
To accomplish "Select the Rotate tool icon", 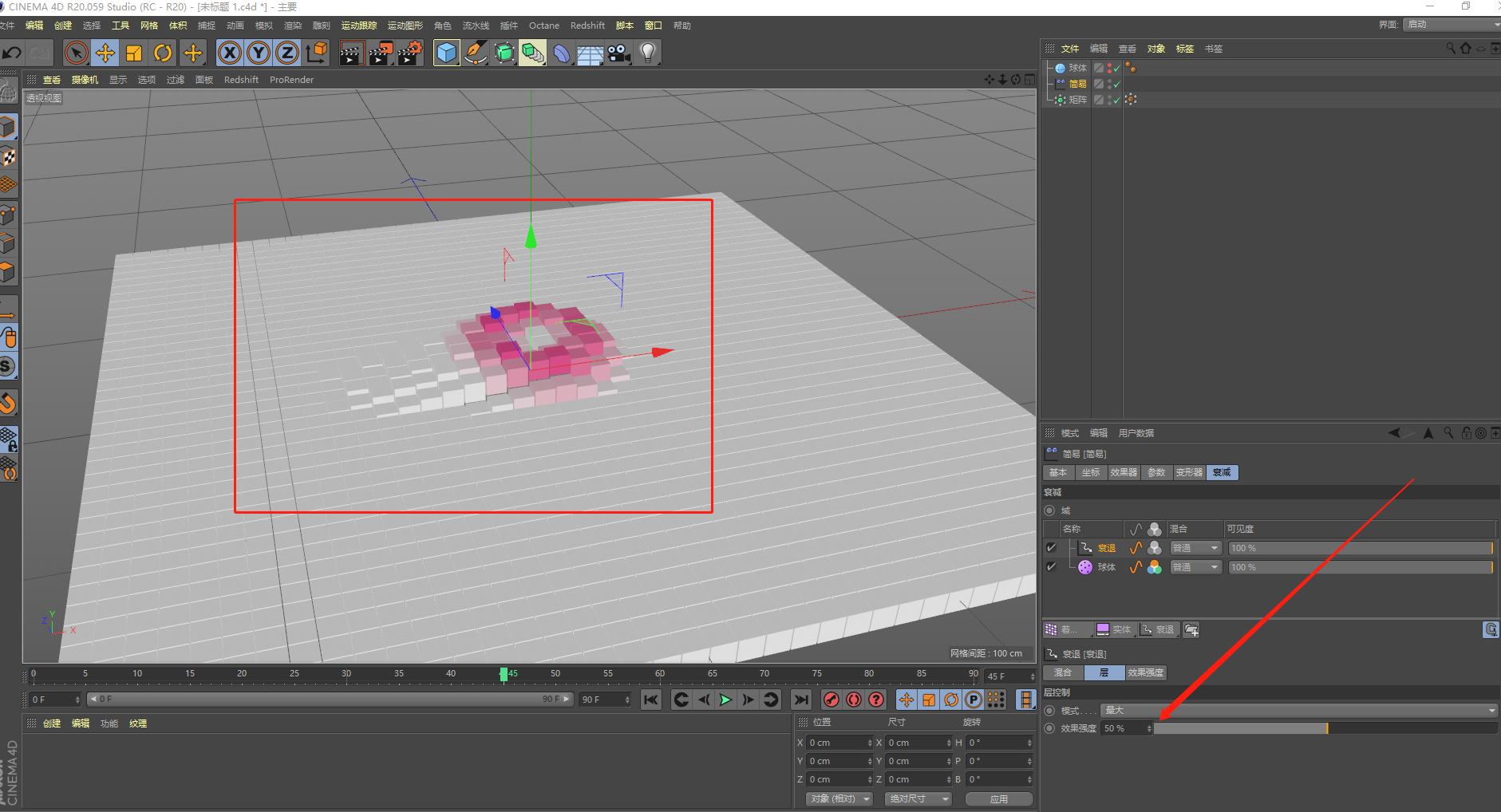I will (163, 53).
